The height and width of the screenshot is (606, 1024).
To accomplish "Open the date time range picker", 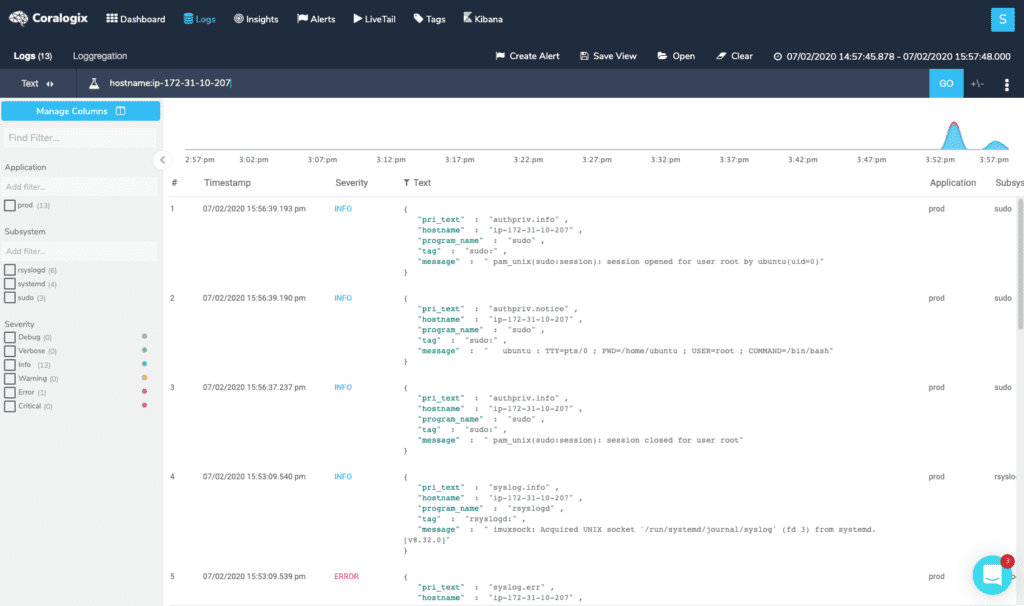I will point(891,56).
